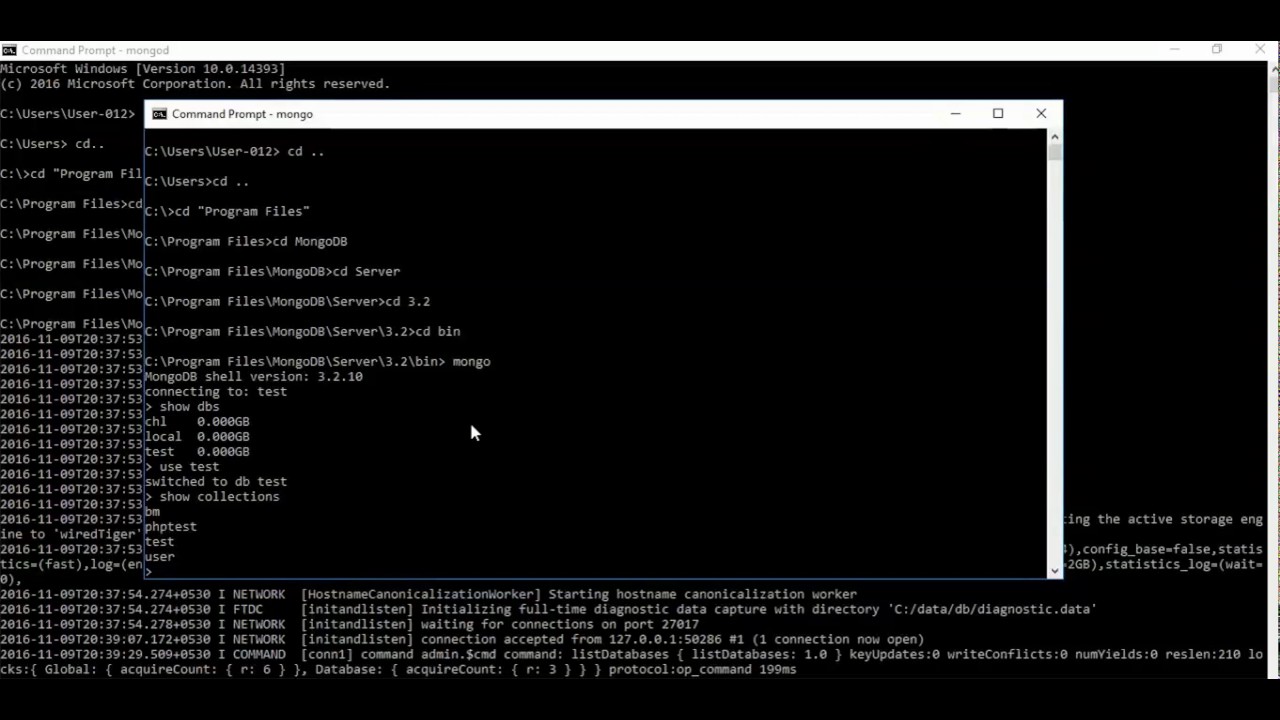Image resolution: width=1280 pixels, height=720 pixels.
Task: Click the "Starting hostname canonicalization worker" log line
Action: click(x=428, y=594)
